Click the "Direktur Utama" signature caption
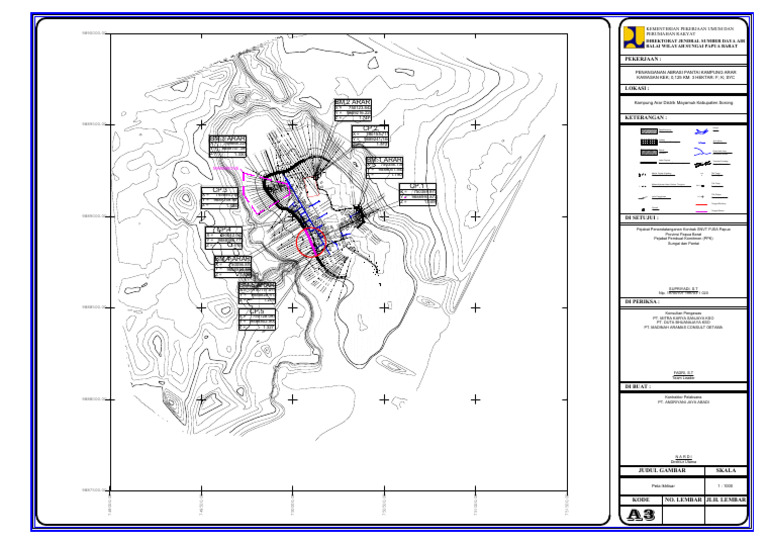 click(683, 462)
